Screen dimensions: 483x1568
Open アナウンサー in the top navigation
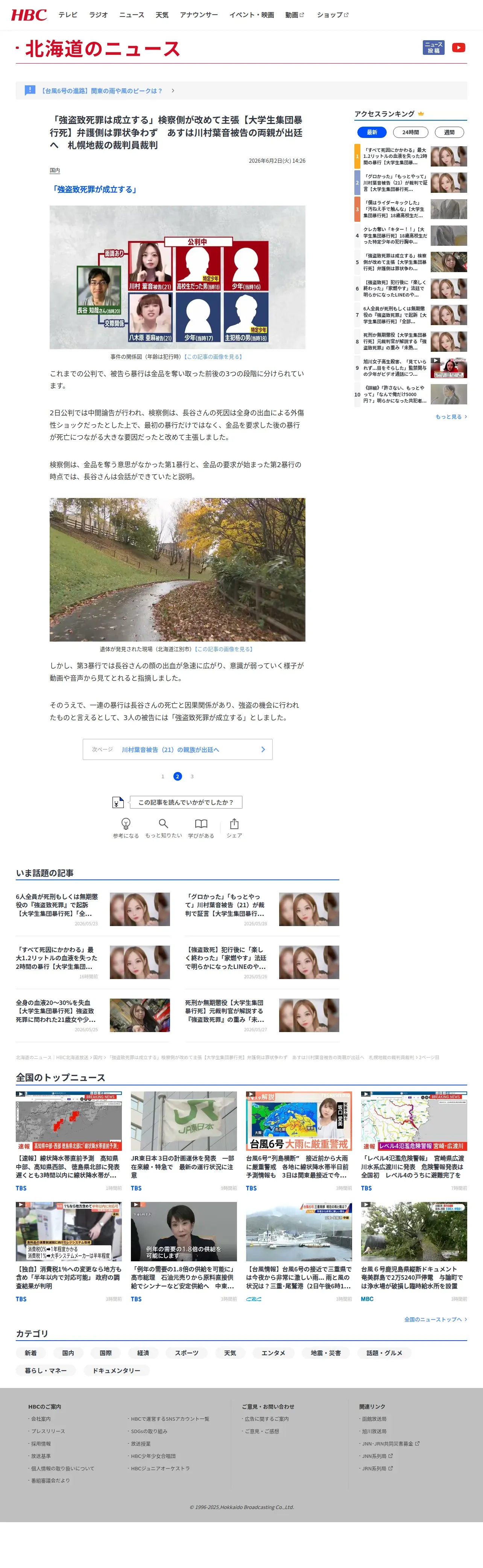pyautogui.click(x=199, y=15)
